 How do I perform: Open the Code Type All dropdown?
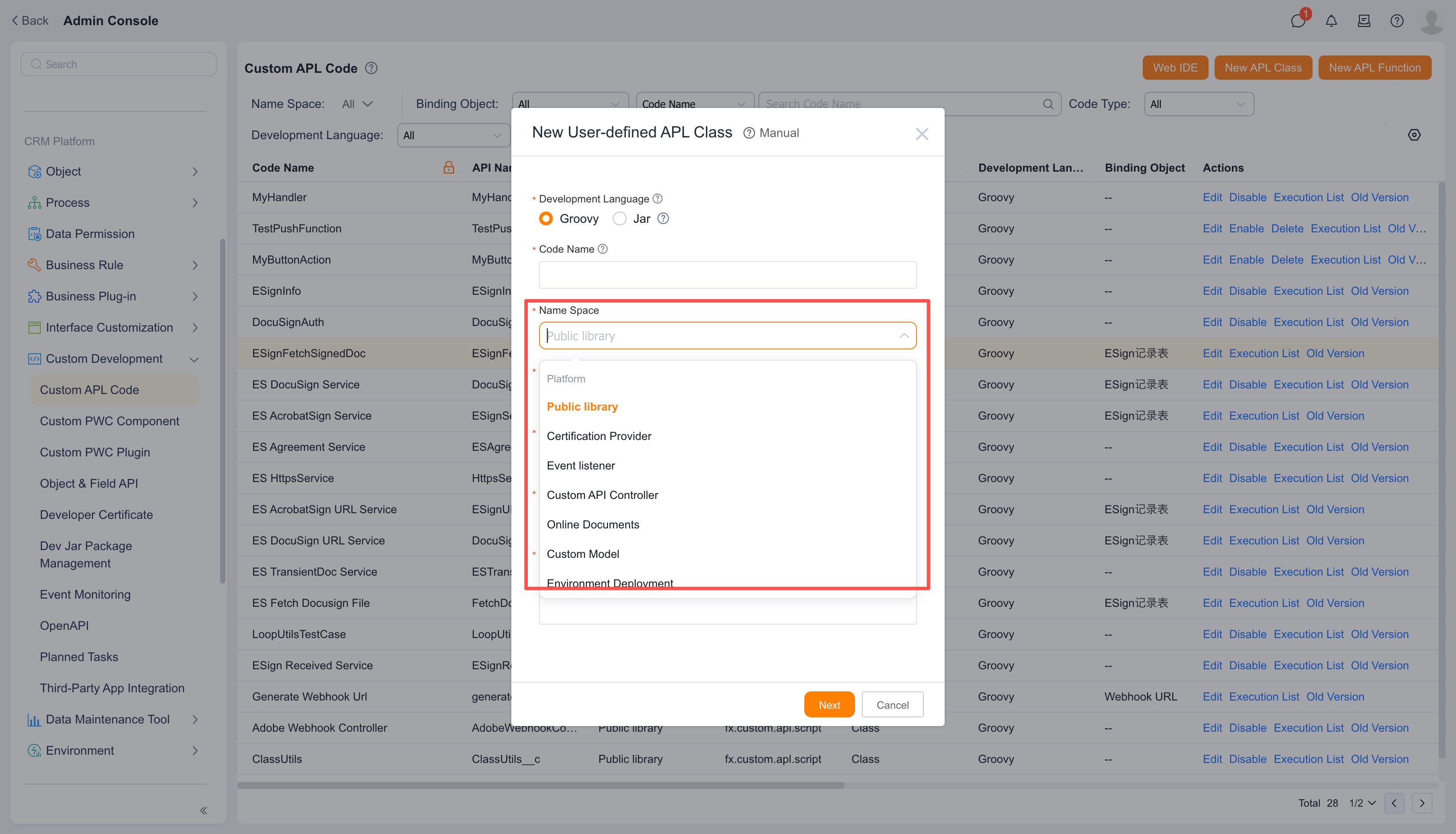[x=1198, y=104]
